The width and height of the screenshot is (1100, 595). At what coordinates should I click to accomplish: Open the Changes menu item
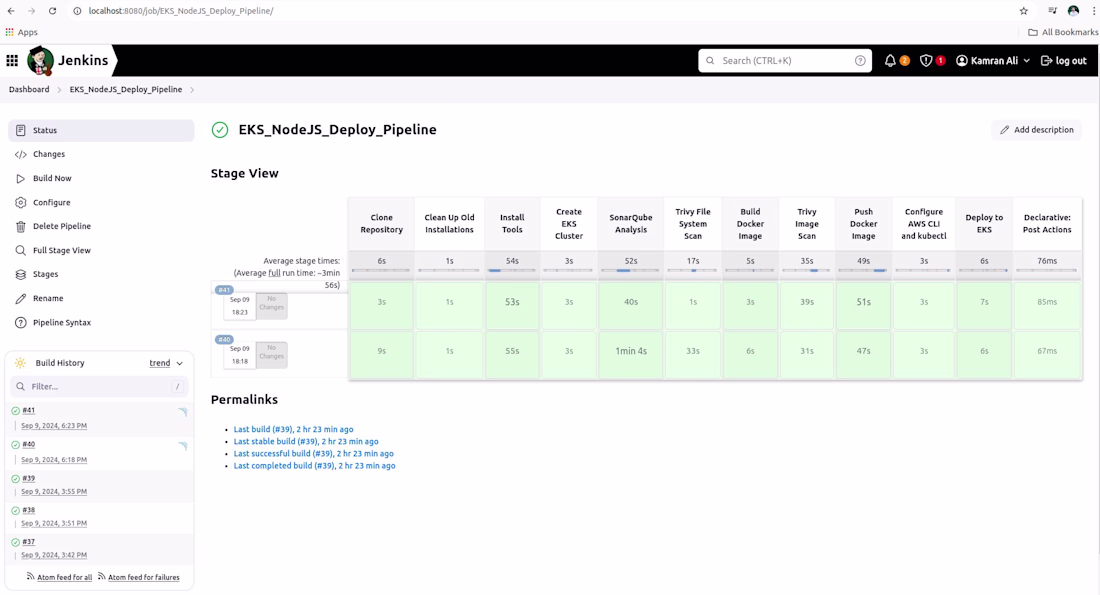tap(101, 154)
